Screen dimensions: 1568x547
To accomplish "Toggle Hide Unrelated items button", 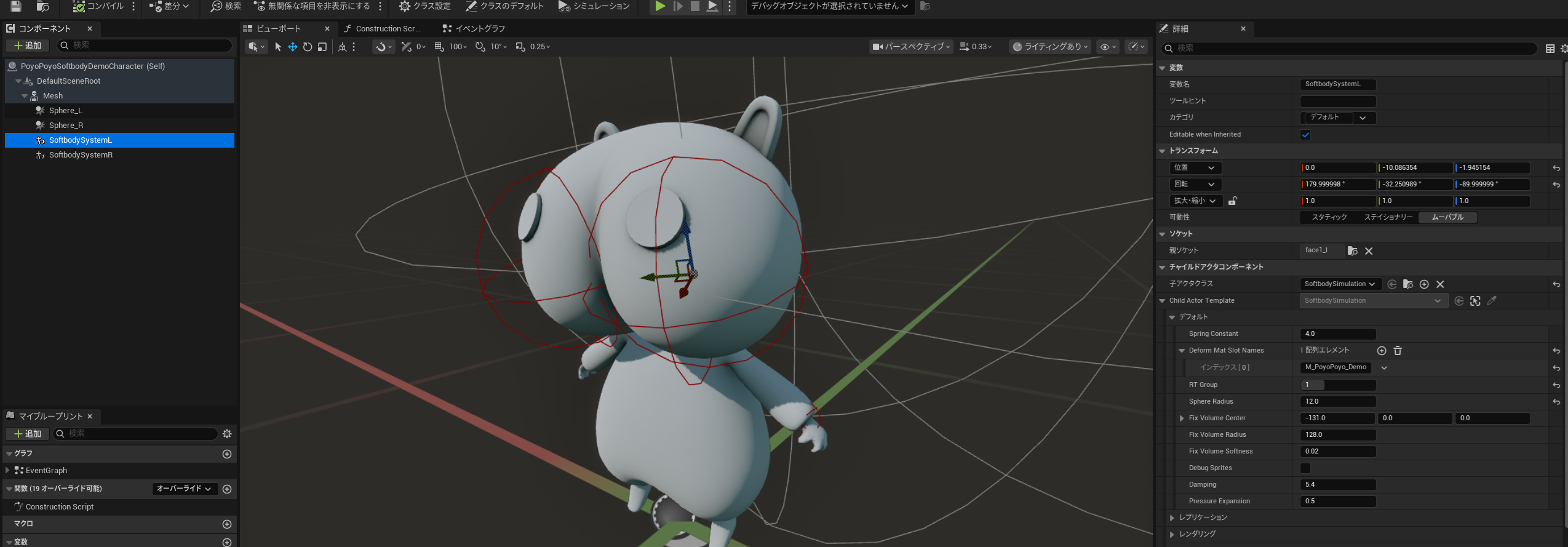I will pyautogui.click(x=312, y=6).
